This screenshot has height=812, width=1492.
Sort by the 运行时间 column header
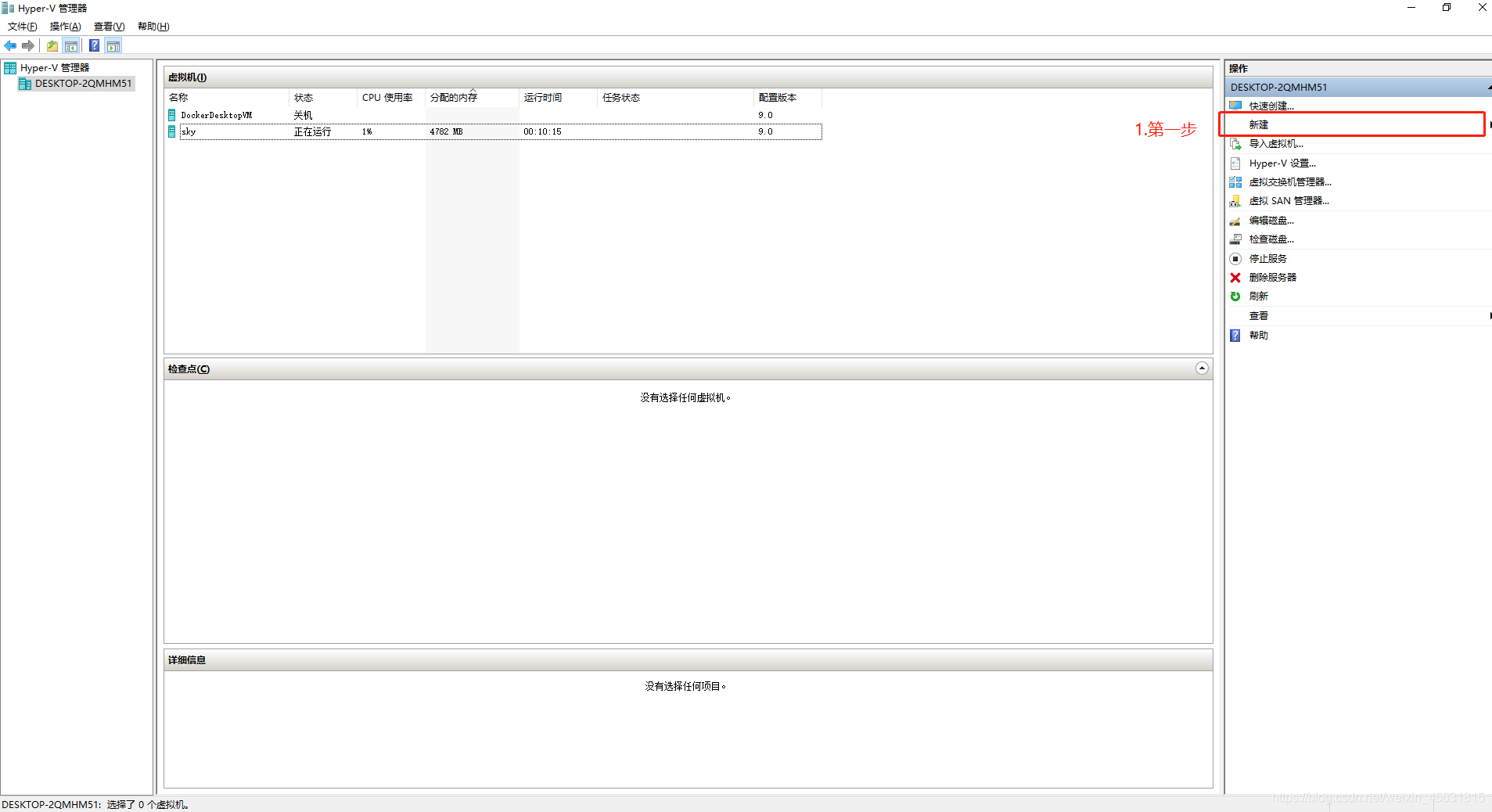tap(559, 98)
